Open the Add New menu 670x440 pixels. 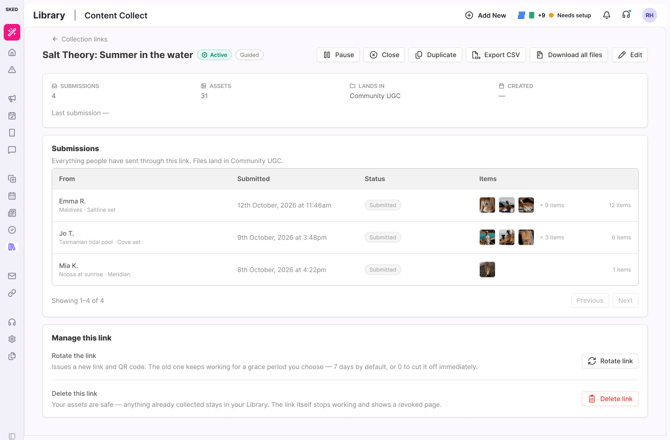pos(485,15)
